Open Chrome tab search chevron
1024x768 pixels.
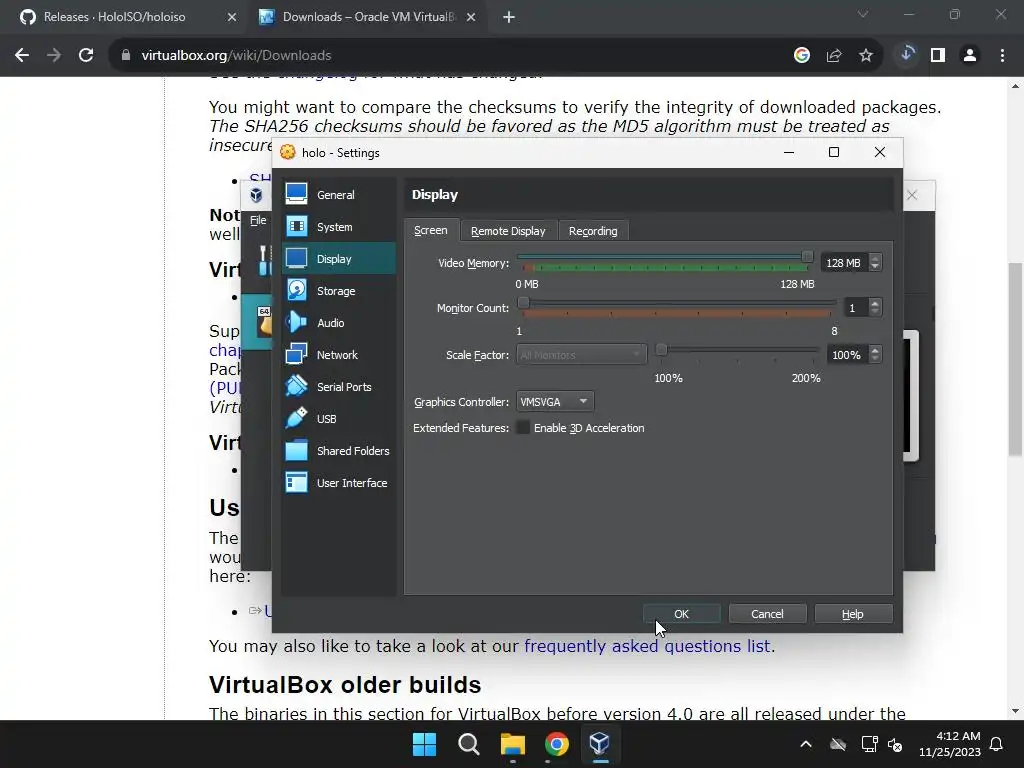[x=863, y=14]
